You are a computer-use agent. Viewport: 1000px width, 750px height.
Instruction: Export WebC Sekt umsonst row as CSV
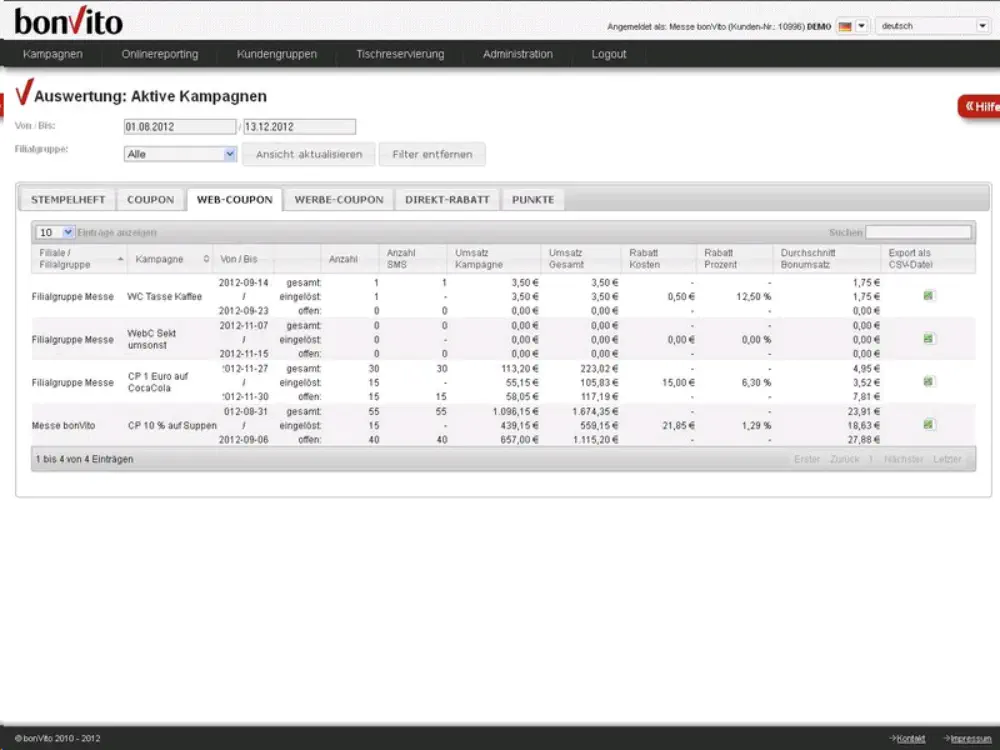929,339
